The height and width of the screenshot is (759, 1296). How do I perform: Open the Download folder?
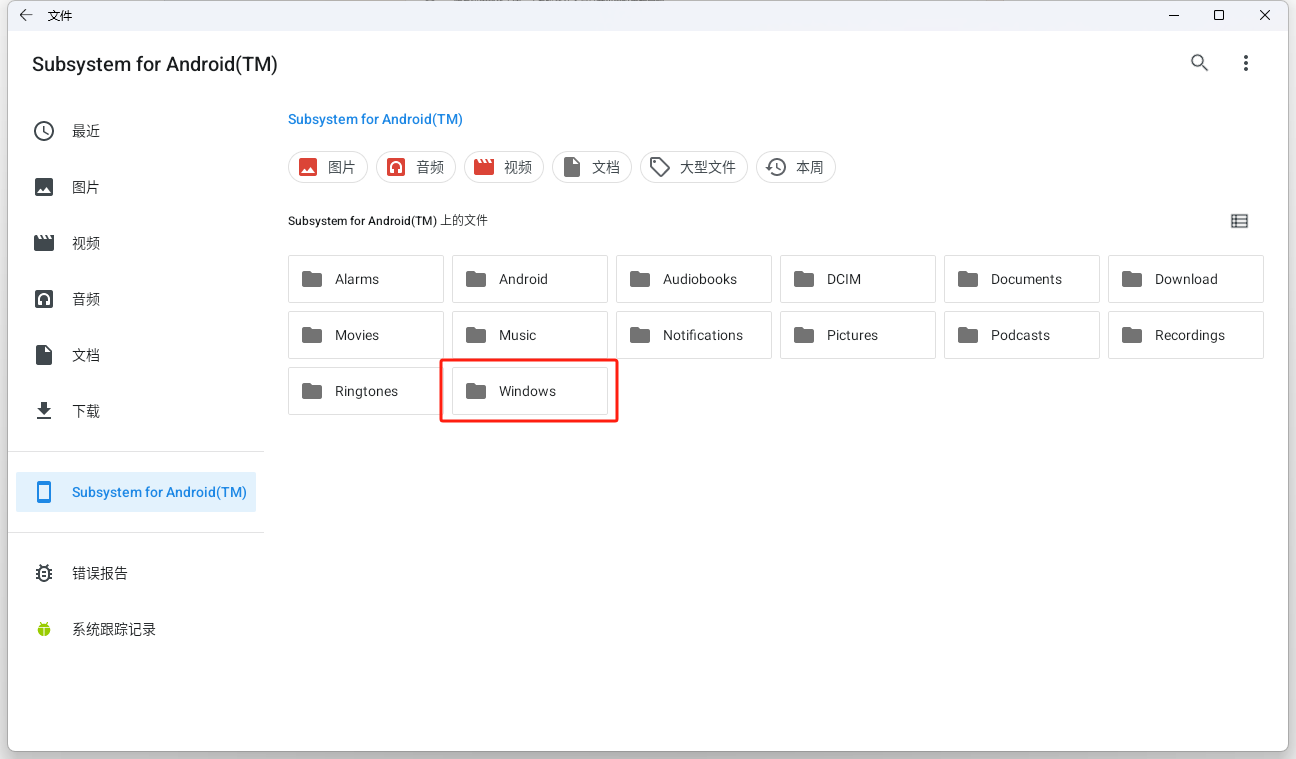(x=1186, y=279)
